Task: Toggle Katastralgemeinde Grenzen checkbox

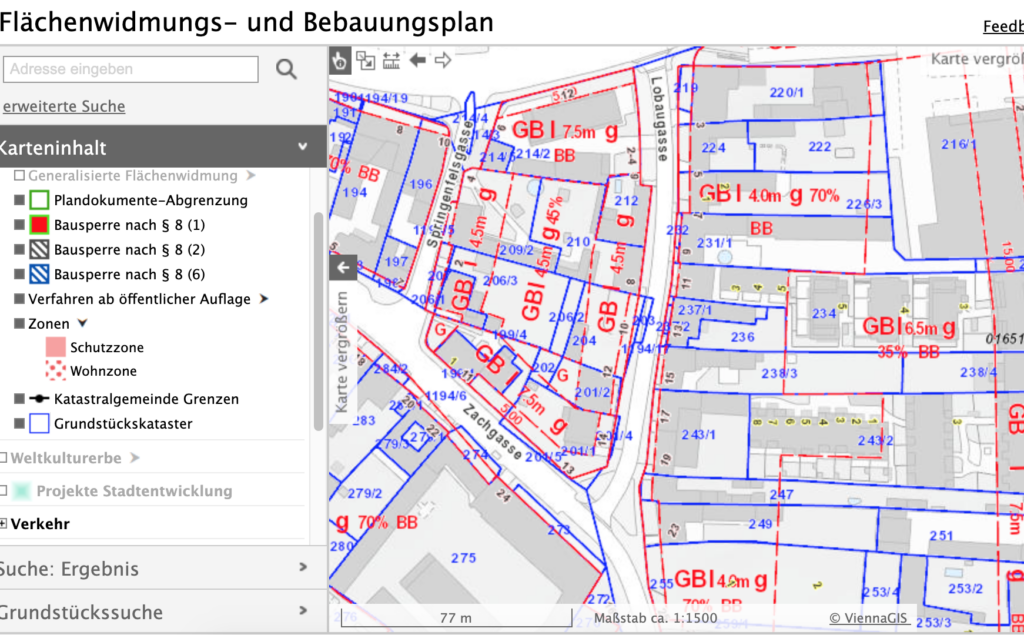Action: 19,399
